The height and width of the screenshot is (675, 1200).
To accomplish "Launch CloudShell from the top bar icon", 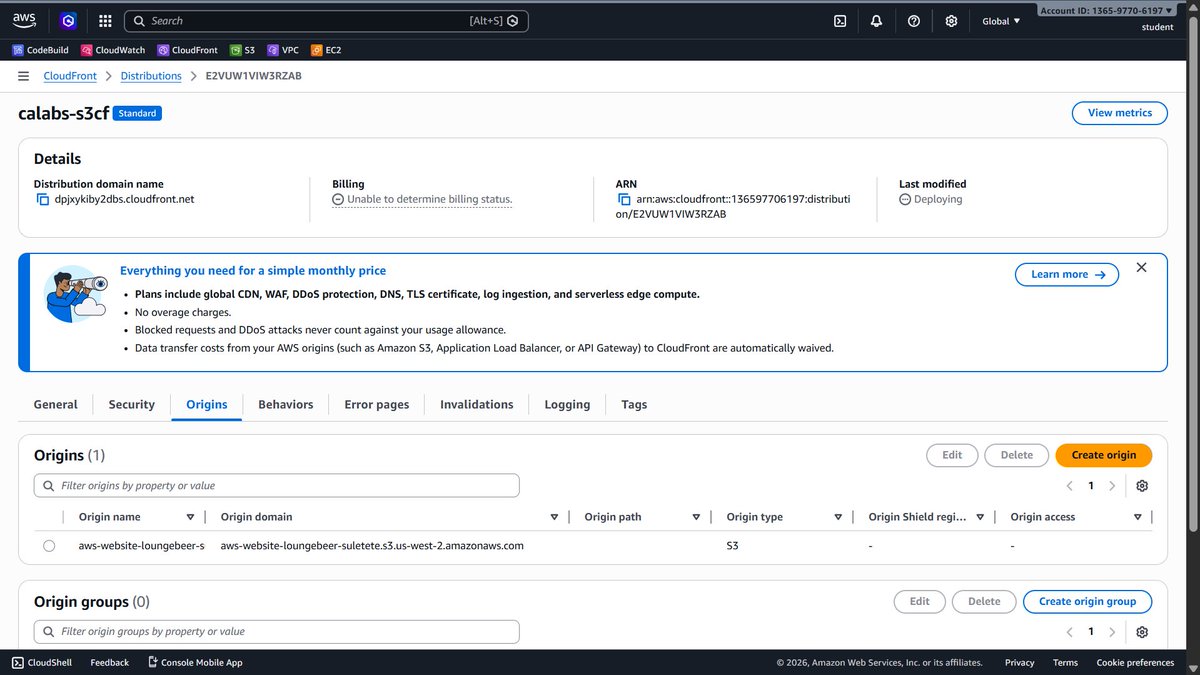I will tap(841, 20).
